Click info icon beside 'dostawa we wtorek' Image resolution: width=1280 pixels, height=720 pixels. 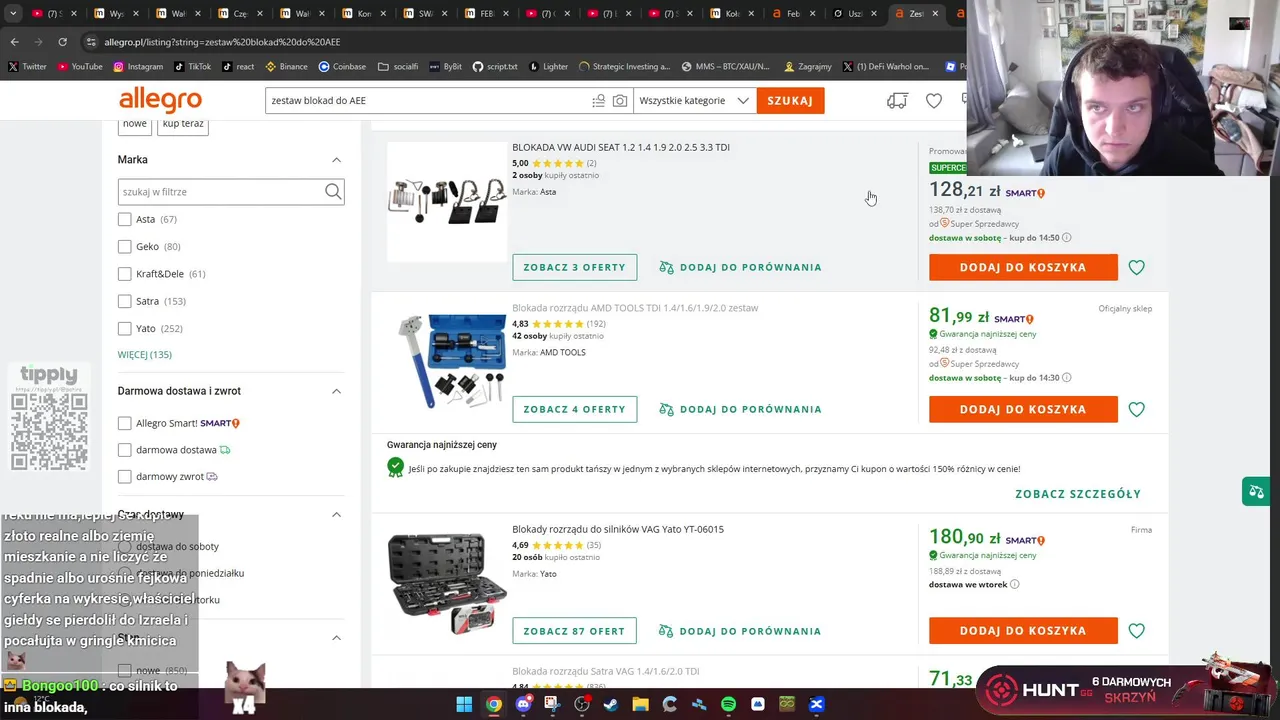[x=1014, y=584]
